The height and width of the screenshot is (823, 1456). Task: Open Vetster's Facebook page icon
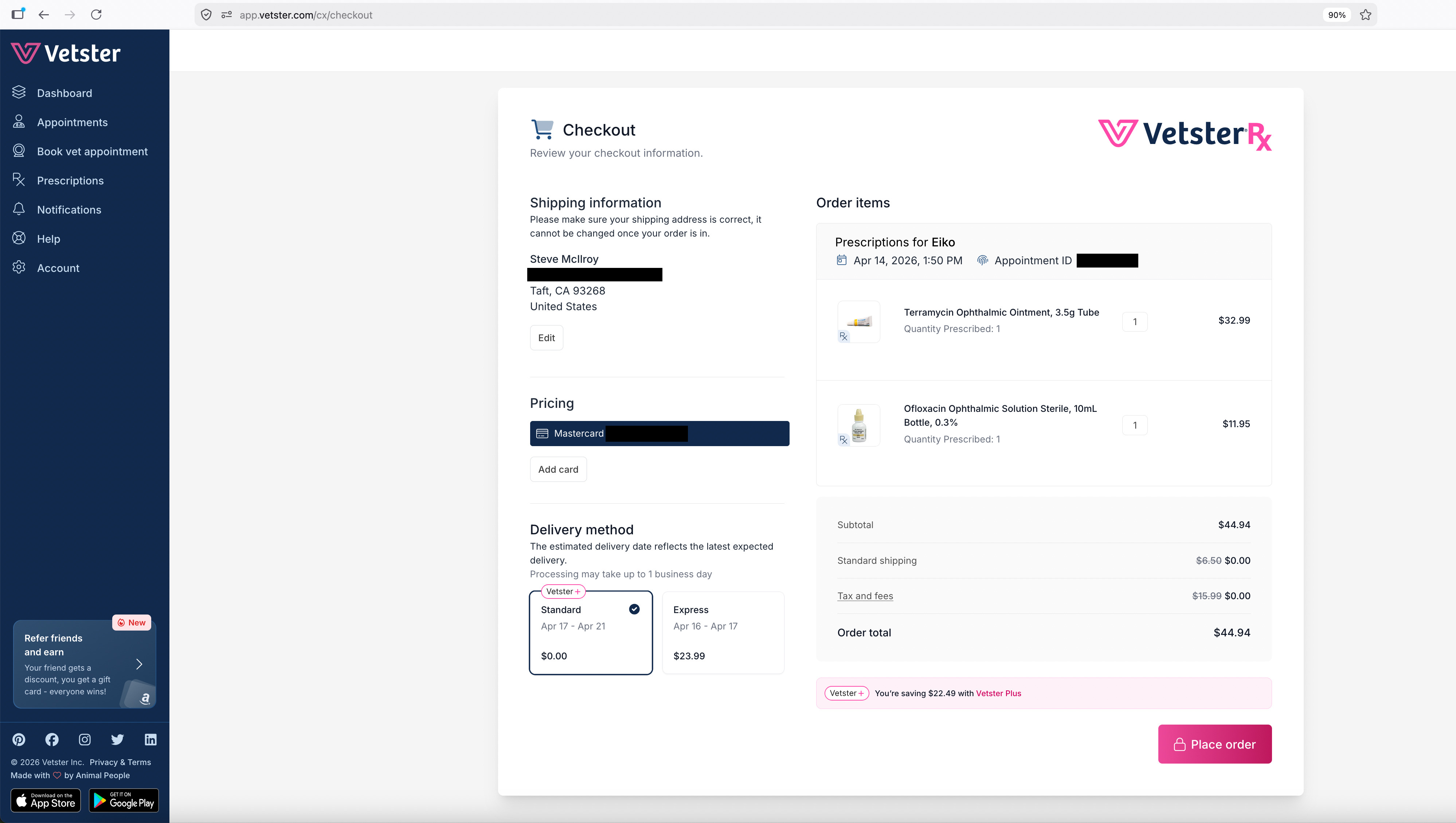coord(52,739)
